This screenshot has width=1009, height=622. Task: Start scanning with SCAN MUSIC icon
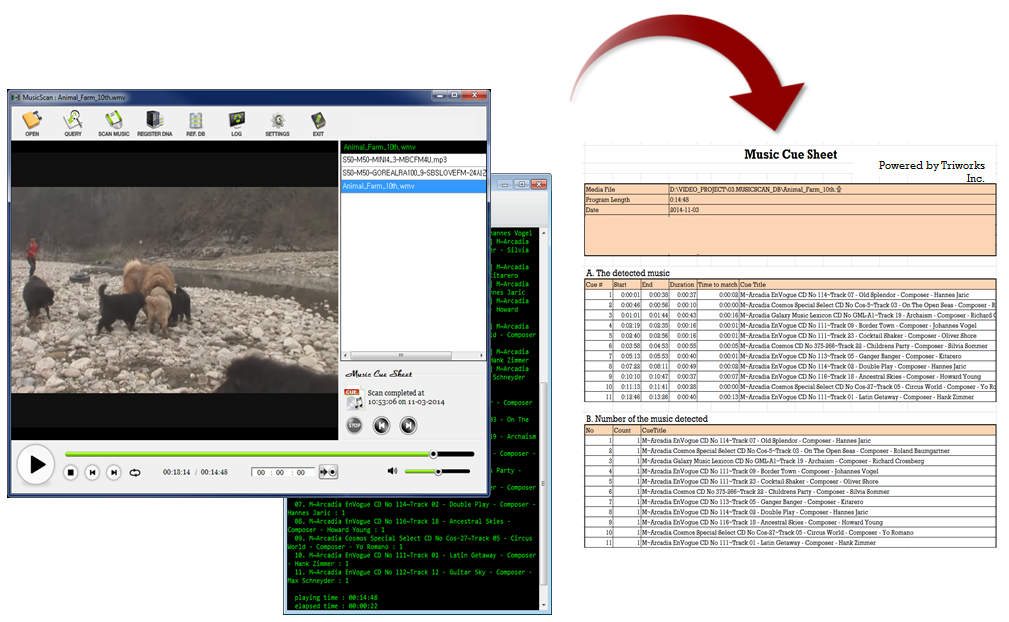pyautogui.click(x=114, y=121)
